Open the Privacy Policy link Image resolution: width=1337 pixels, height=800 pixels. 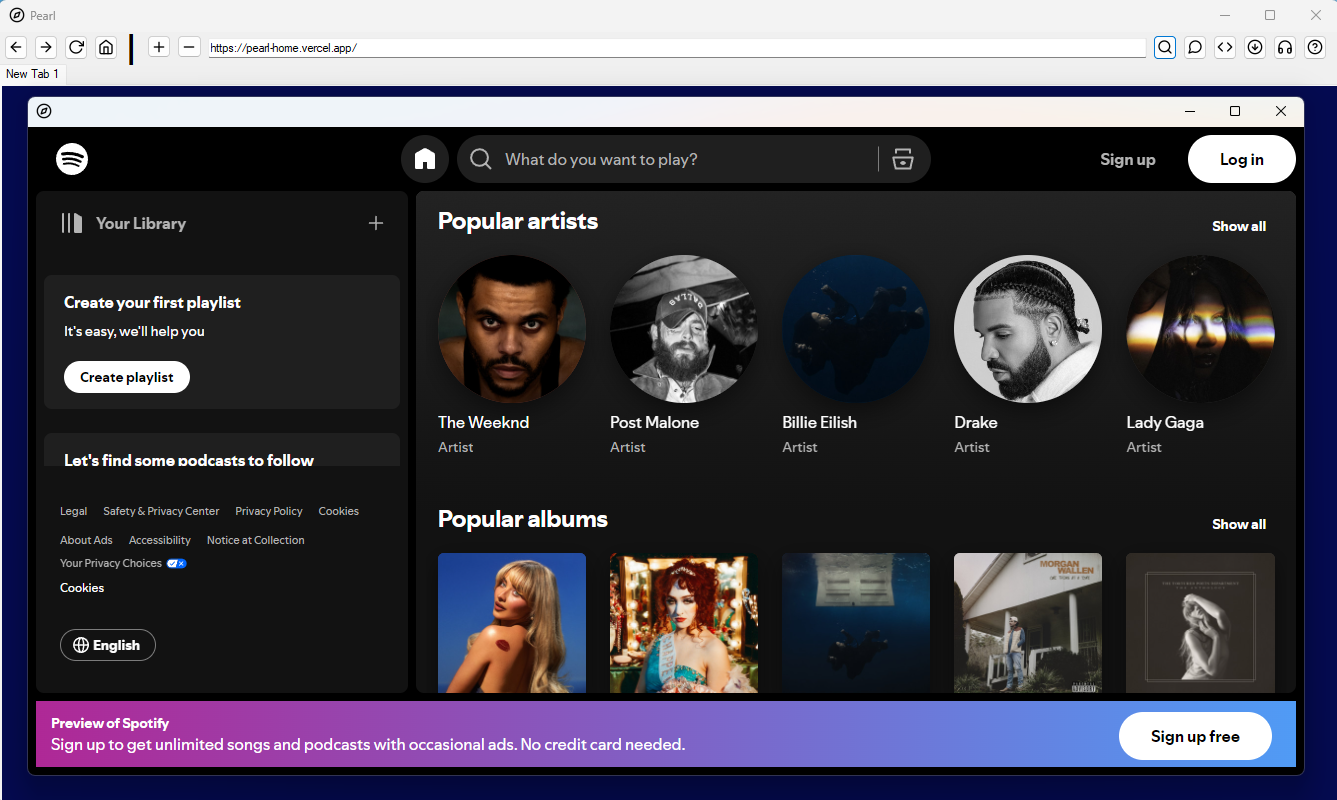(x=268, y=511)
